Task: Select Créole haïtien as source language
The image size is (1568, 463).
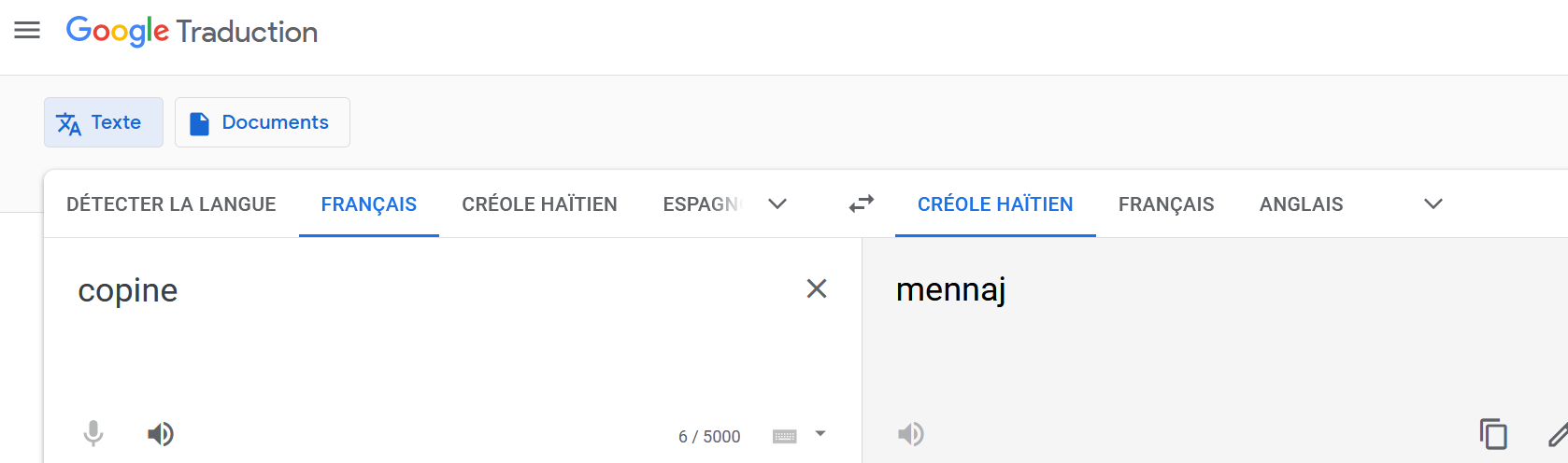Action: tap(539, 204)
